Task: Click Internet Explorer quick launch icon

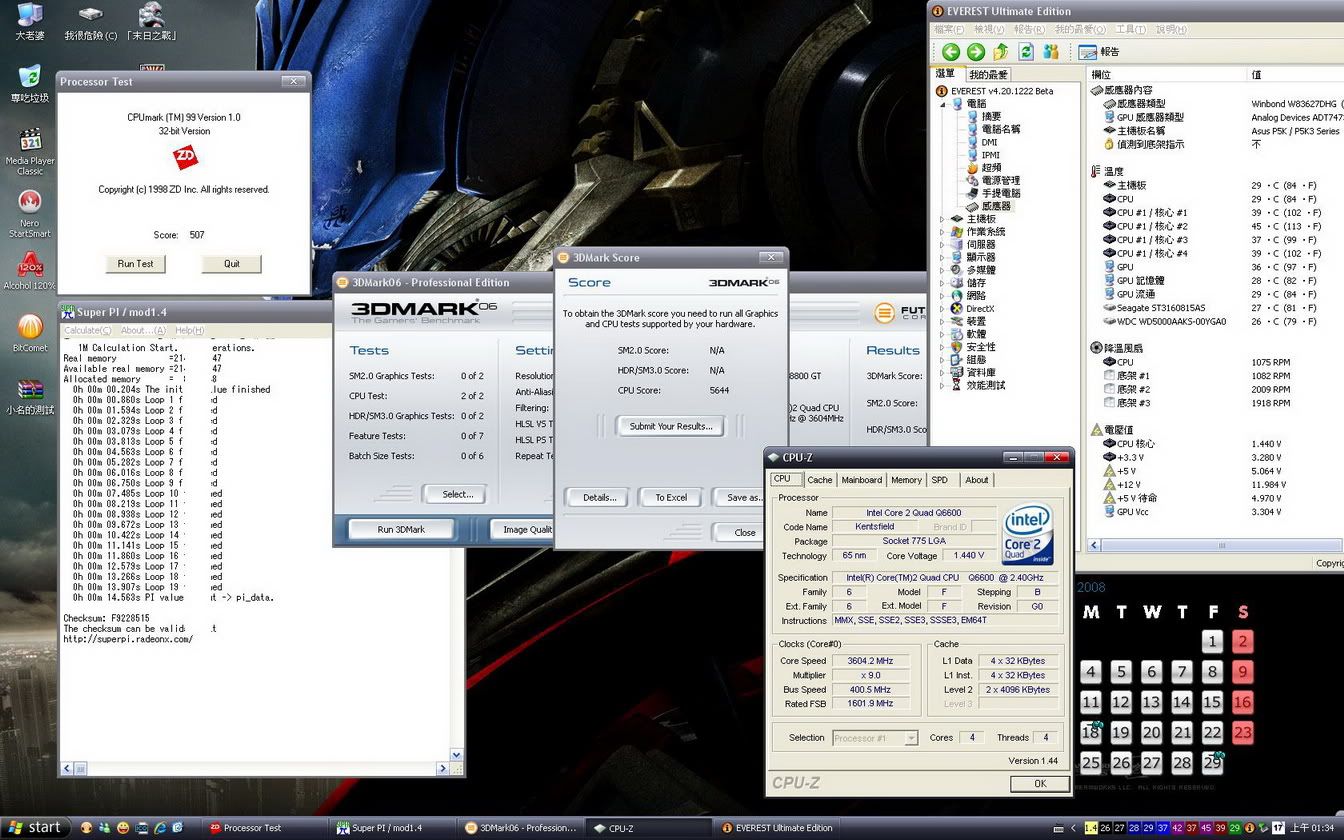Action: (x=158, y=827)
